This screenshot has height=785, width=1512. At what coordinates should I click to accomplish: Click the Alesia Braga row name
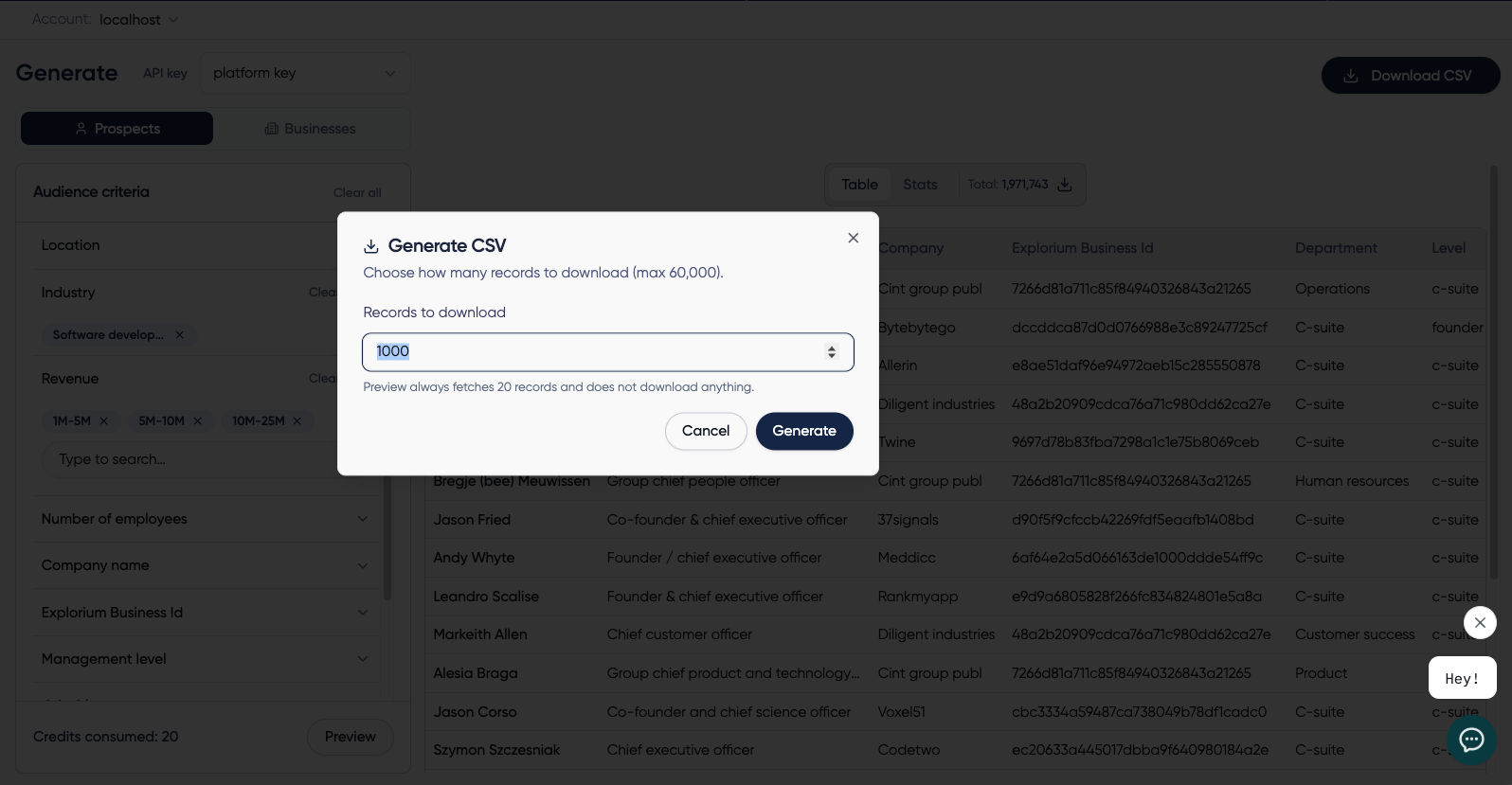tap(476, 673)
